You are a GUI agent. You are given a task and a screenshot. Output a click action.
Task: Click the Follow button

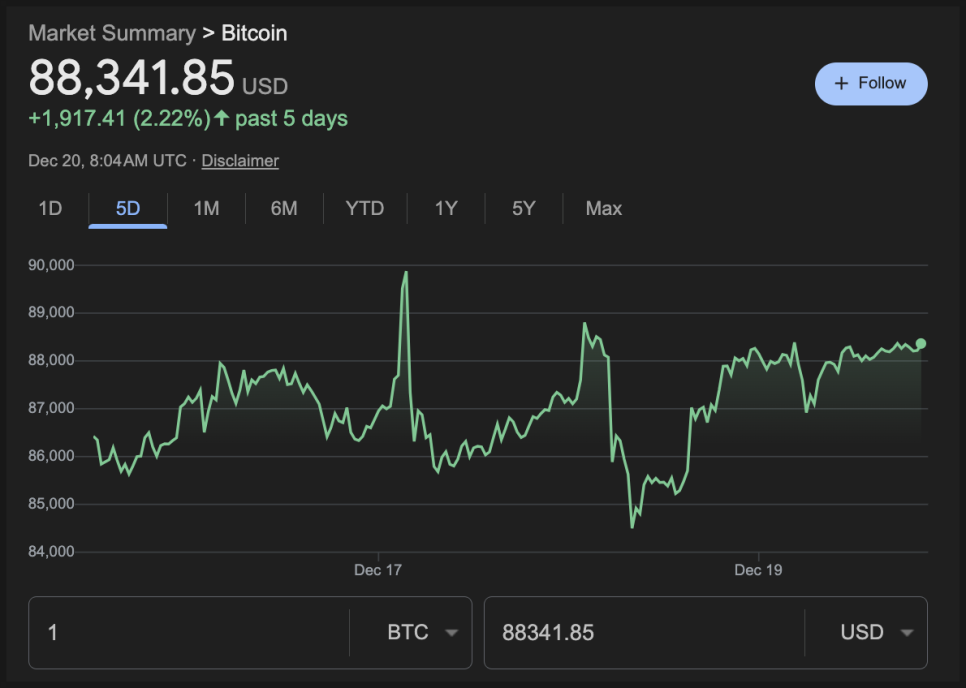[x=871, y=84]
